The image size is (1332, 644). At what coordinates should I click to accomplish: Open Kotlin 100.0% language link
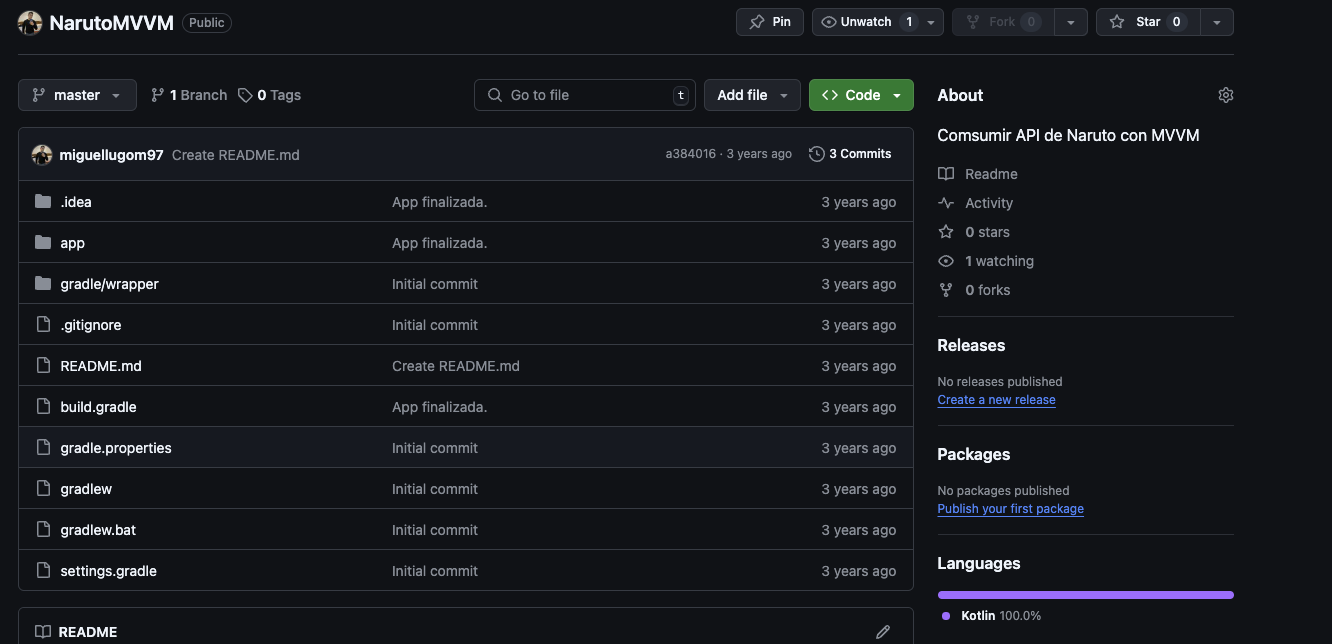click(992, 616)
